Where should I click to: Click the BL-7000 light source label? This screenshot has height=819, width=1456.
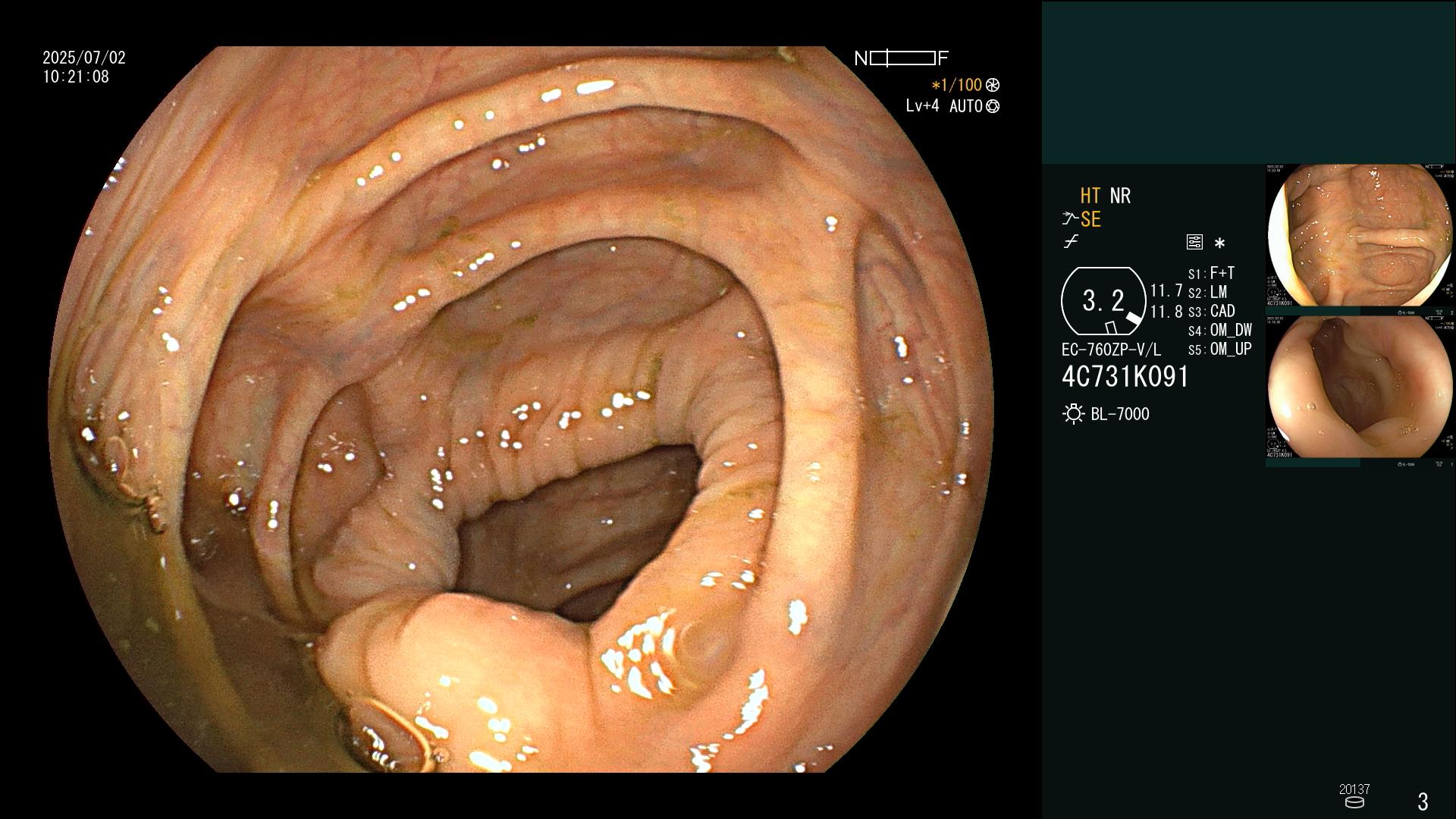click(x=1120, y=414)
